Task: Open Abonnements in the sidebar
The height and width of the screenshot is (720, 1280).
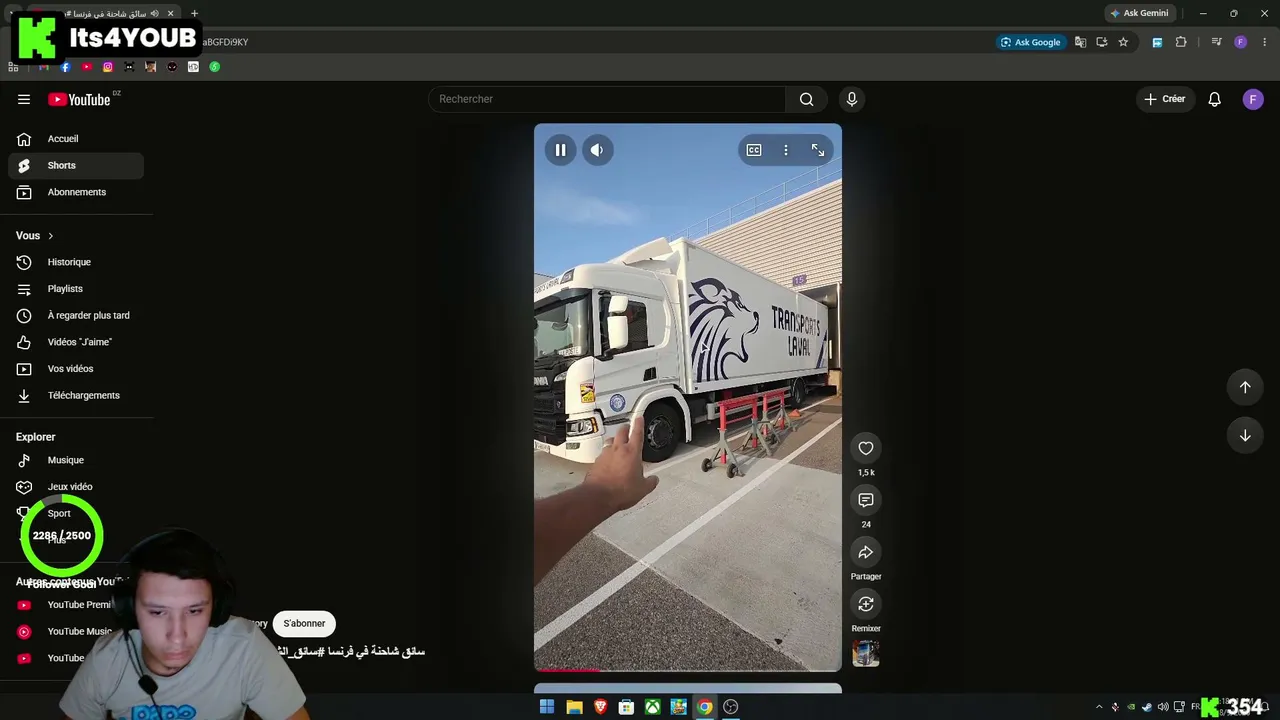Action: tap(76, 192)
